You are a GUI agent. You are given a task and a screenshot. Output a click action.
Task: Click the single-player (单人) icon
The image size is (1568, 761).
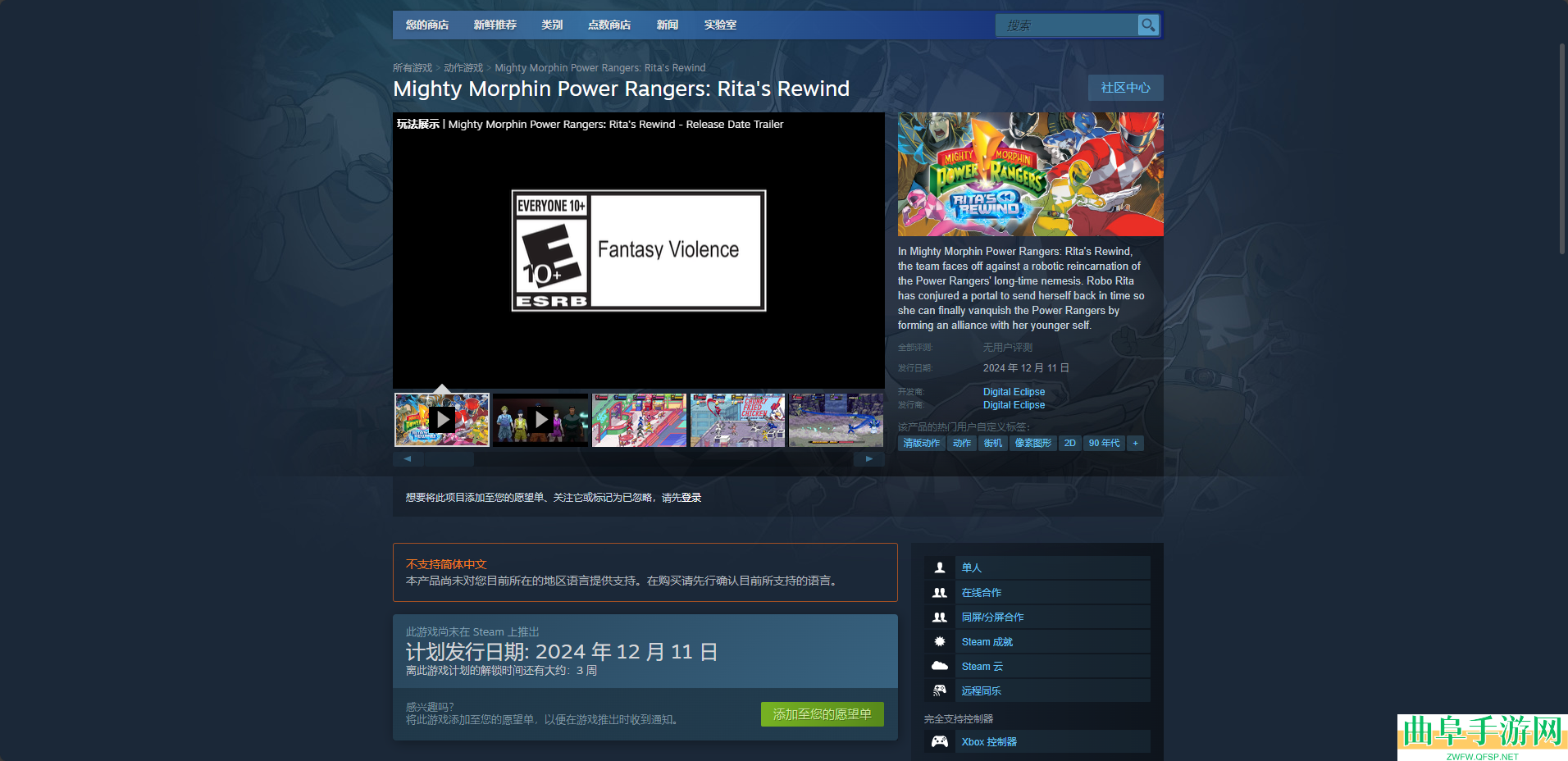(x=940, y=567)
